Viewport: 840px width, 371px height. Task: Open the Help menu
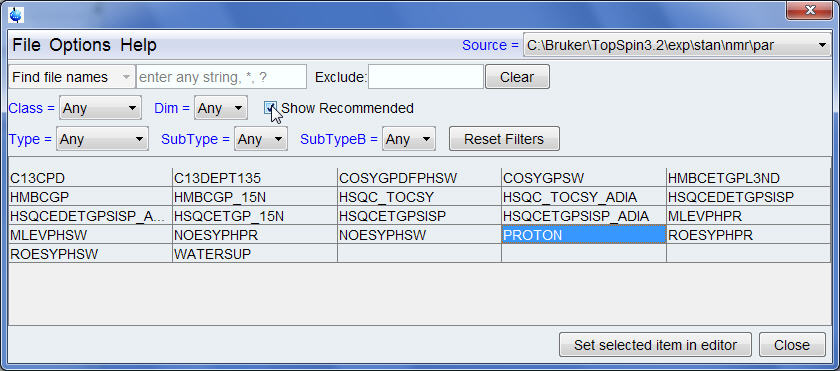[x=138, y=45]
